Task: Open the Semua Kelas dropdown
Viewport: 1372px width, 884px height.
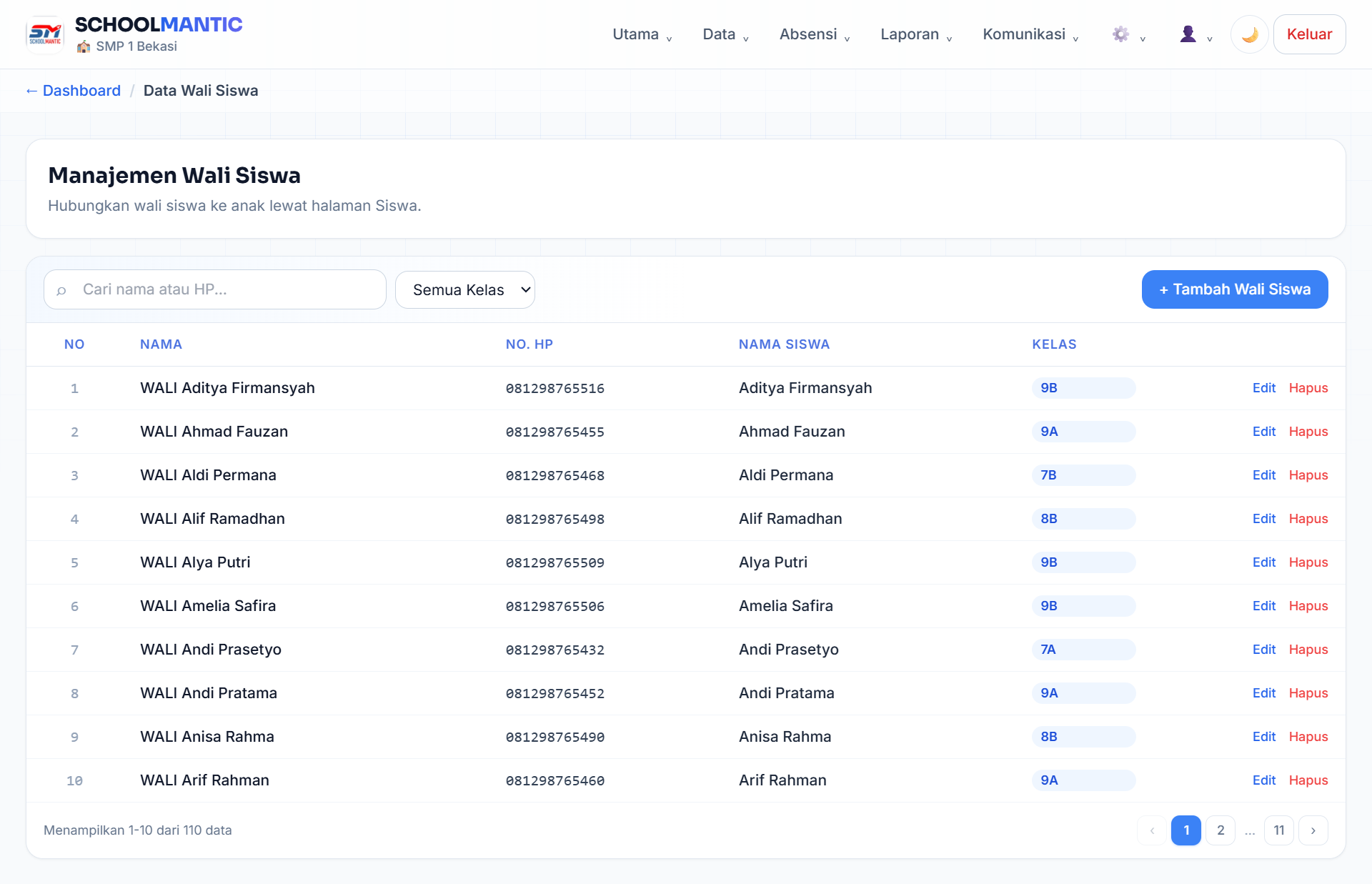Action: click(465, 289)
